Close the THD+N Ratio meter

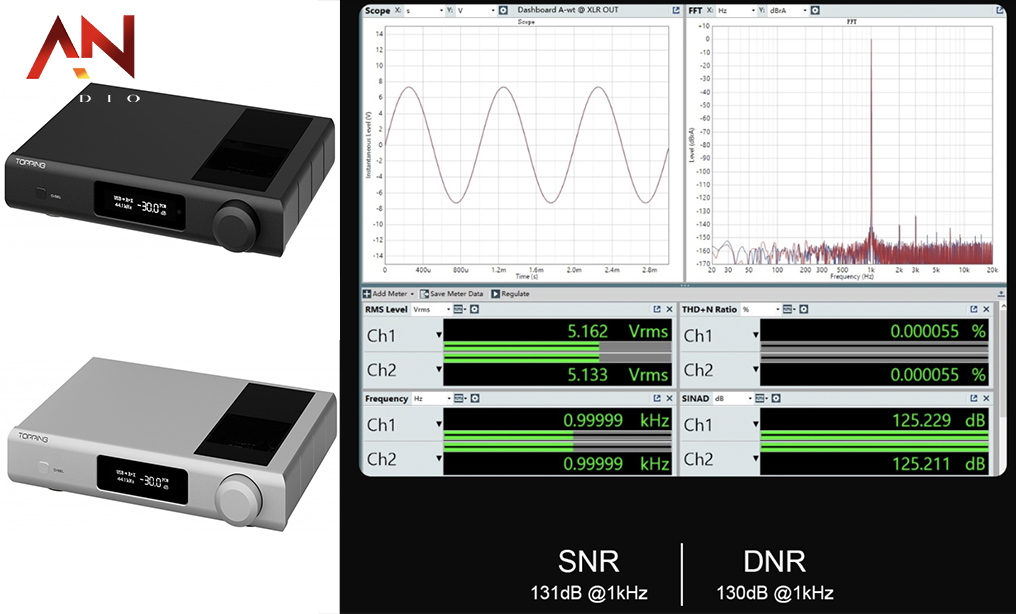[986, 310]
